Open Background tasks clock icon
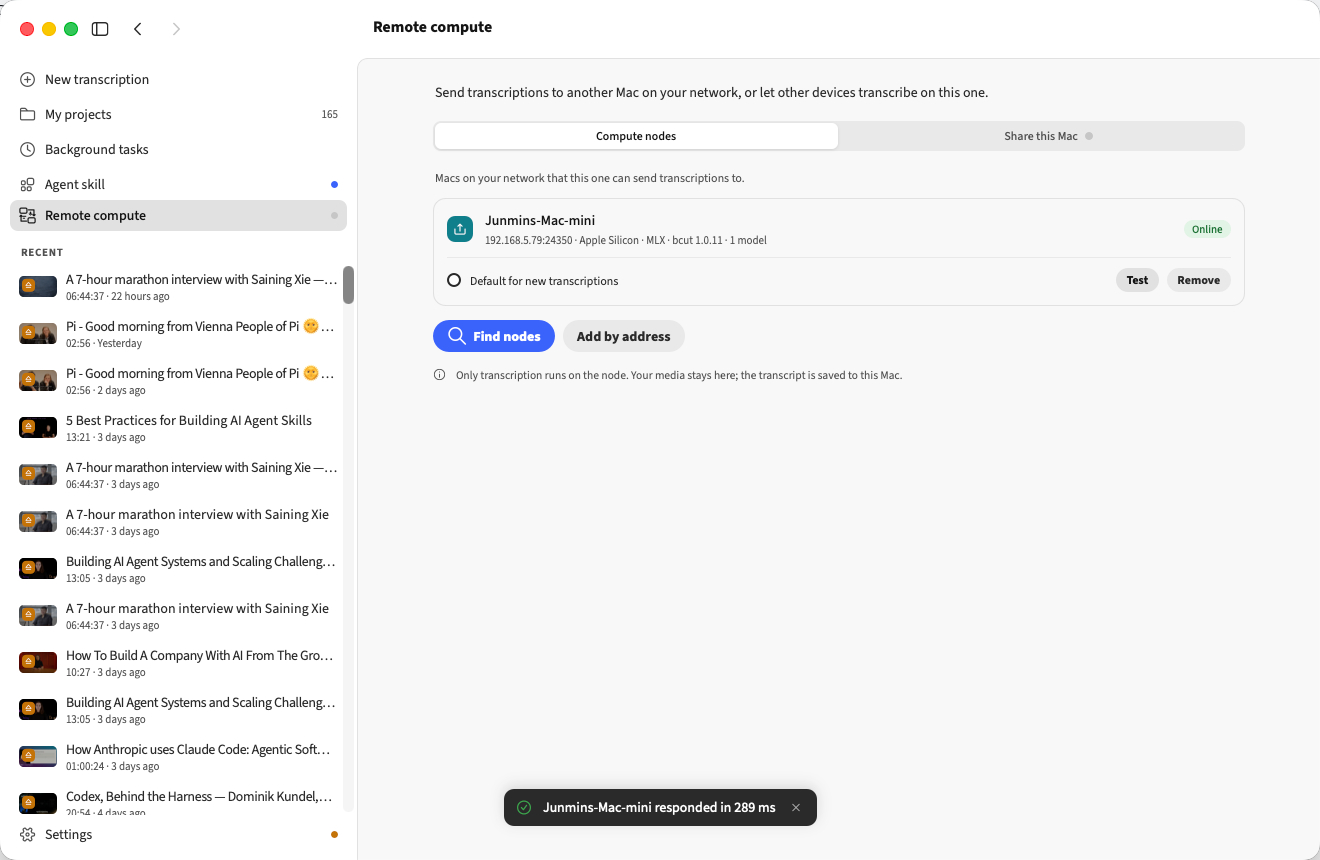The height and width of the screenshot is (860, 1320). (27, 149)
